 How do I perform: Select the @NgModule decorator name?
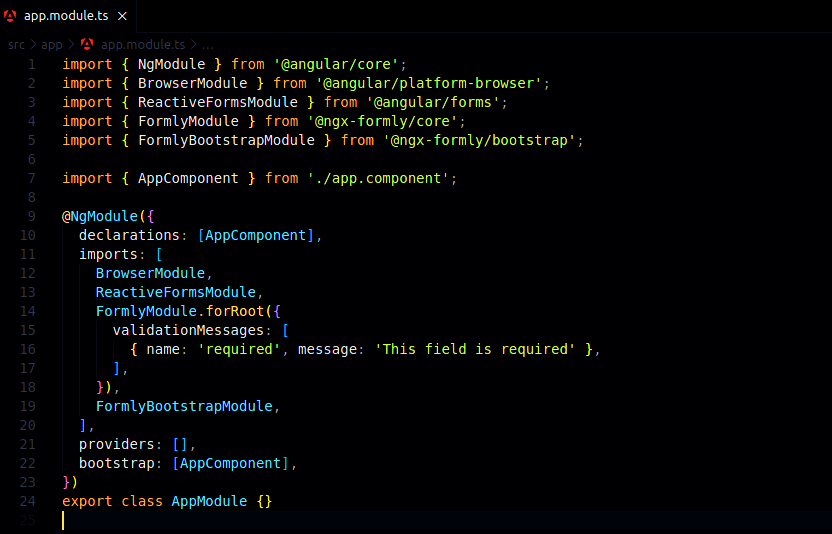tap(100, 216)
